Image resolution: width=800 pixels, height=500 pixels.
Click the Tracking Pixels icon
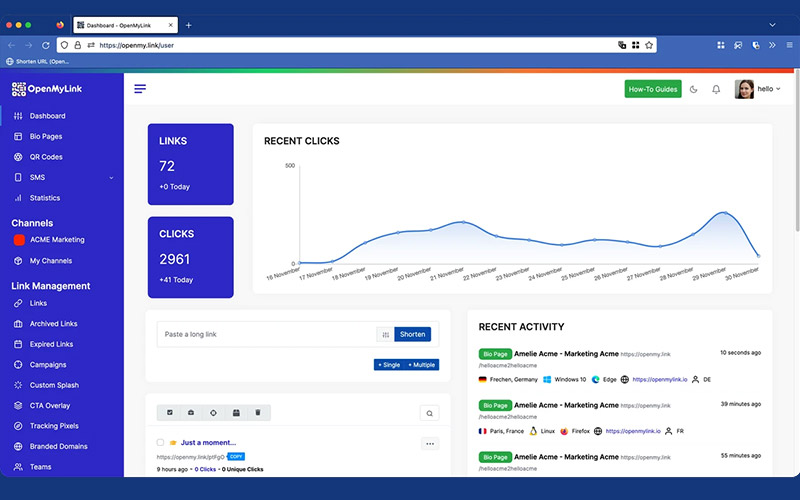pyautogui.click(x=18, y=426)
